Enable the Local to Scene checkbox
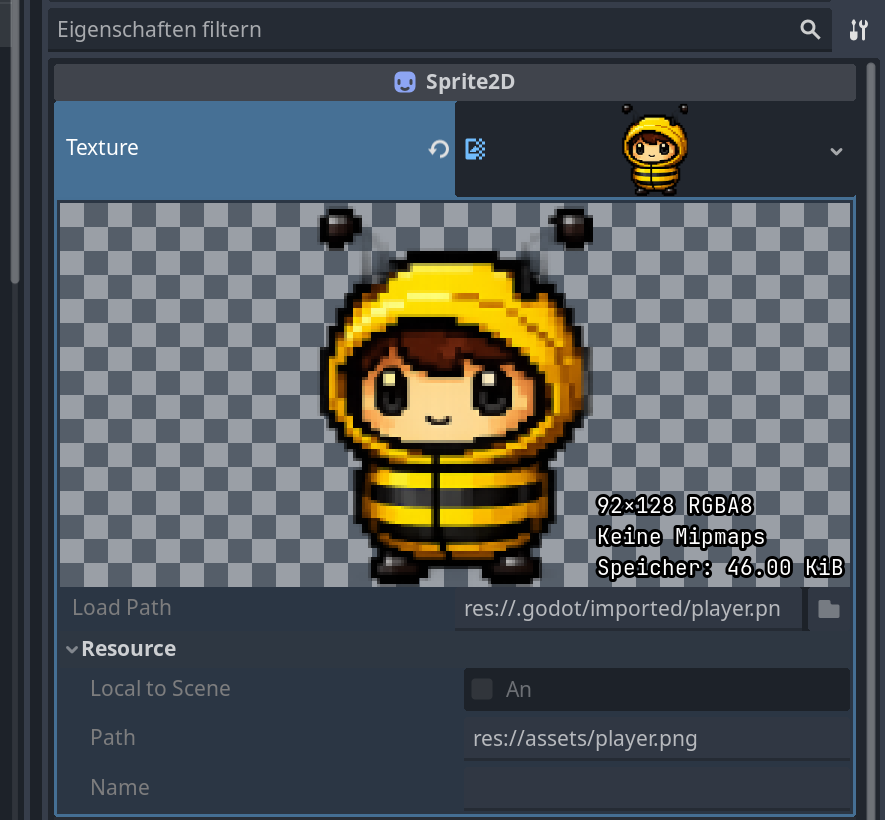 (482, 689)
